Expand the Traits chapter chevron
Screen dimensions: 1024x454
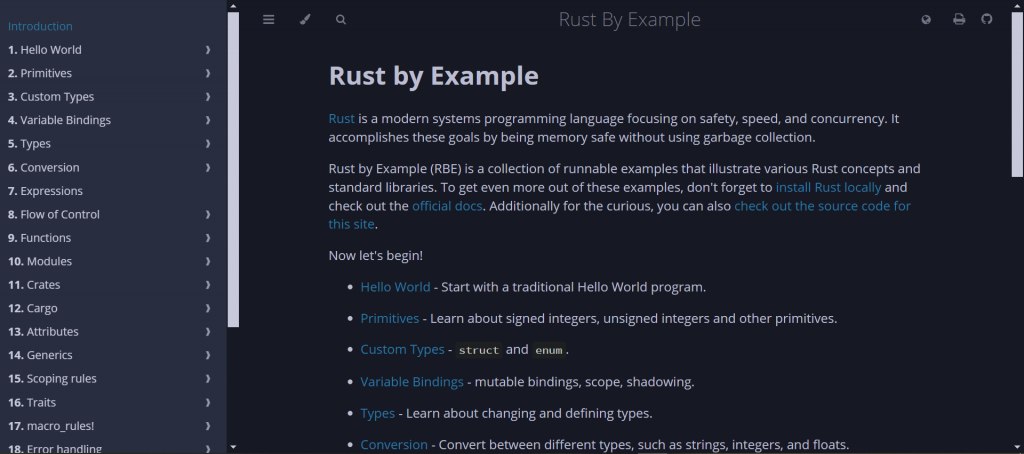click(x=208, y=402)
